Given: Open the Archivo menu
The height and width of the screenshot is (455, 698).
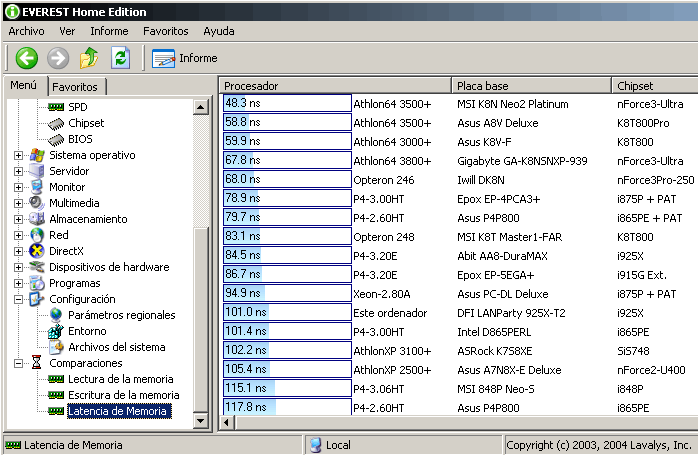Looking at the screenshot, I should click(x=26, y=31).
